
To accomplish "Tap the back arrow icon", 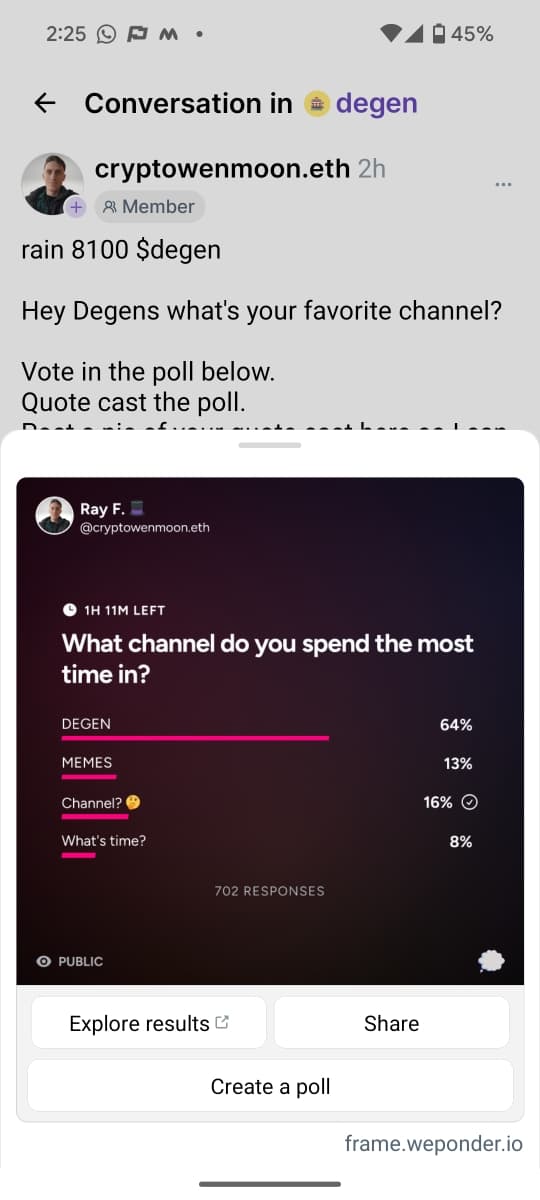I will (44, 103).
